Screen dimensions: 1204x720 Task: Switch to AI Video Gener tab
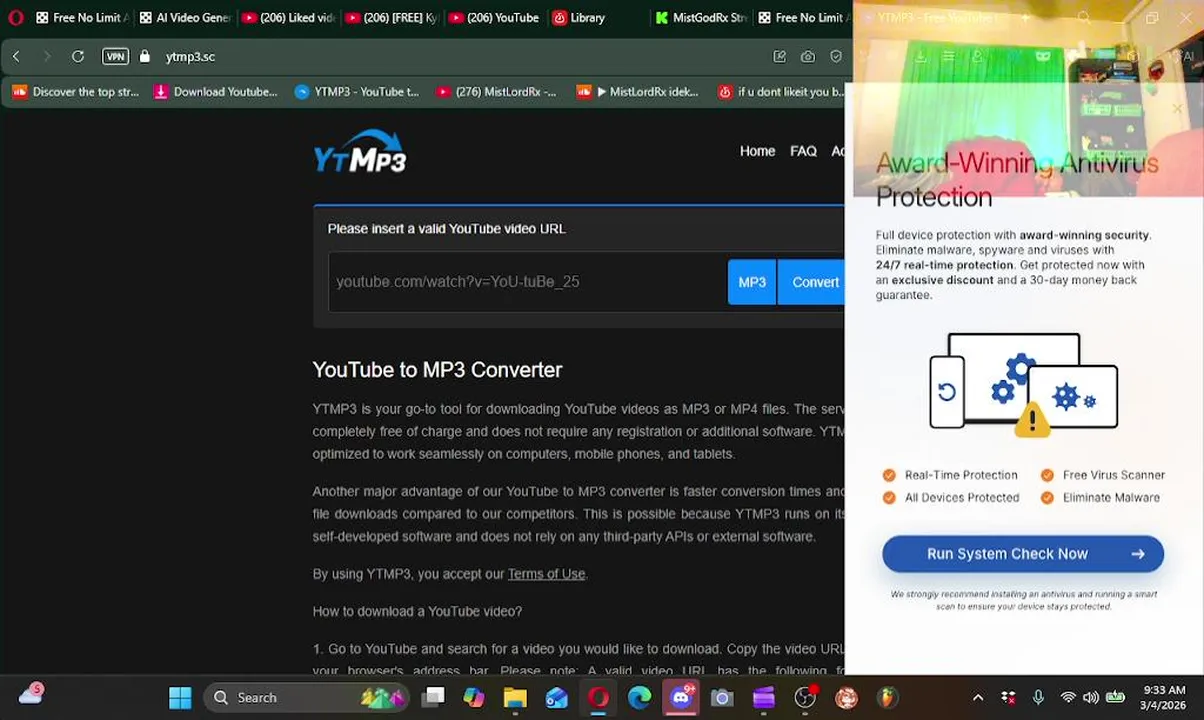[185, 17]
